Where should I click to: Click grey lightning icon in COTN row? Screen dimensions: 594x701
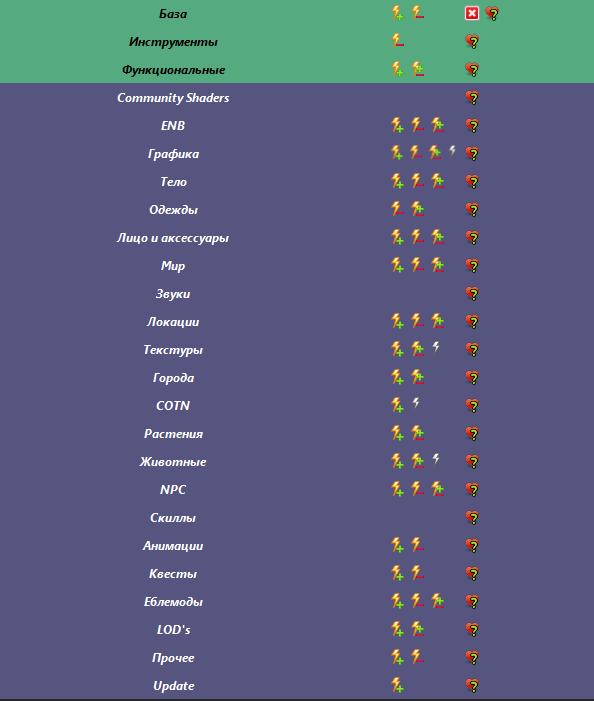click(x=416, y=404)
